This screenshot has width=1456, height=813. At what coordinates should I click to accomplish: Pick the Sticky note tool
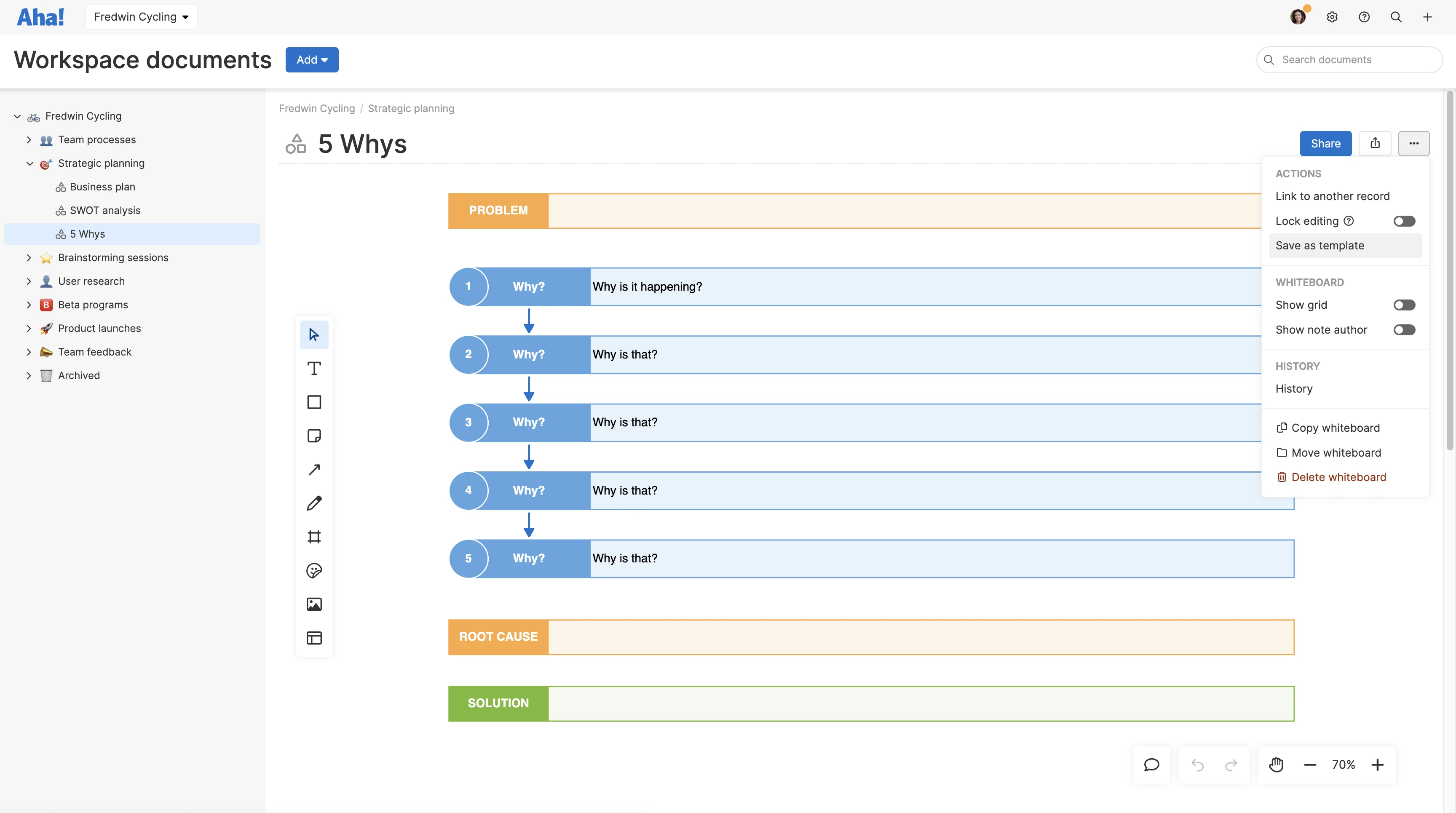pyautogui.click(x=314, y=436)
